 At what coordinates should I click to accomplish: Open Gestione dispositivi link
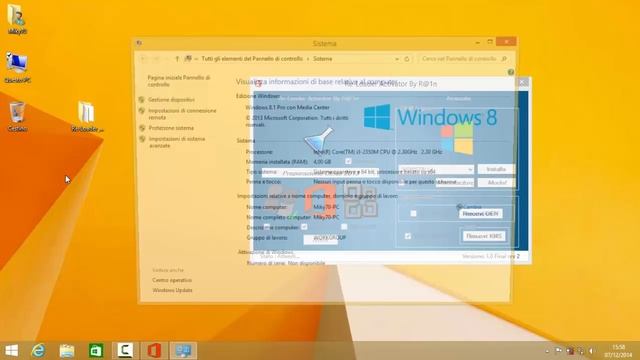[x=171, y=100]
